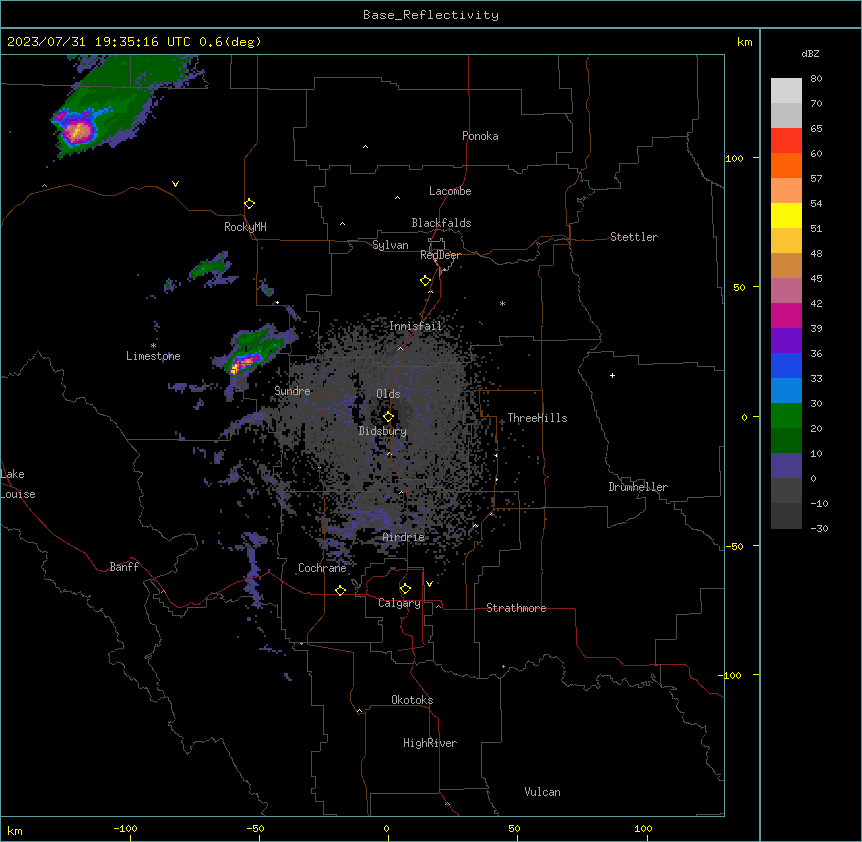Click the RedDeer city label
The width and height of the screenshot is (862, 842).
tap(440, 255)
